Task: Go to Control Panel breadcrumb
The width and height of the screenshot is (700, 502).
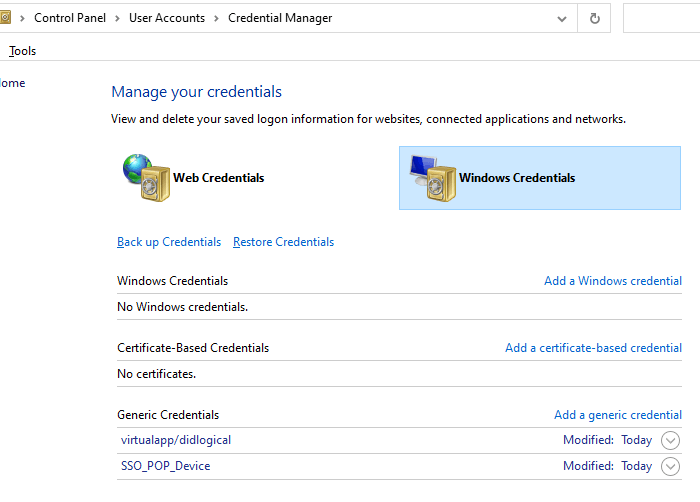Action: click(70, 18)
